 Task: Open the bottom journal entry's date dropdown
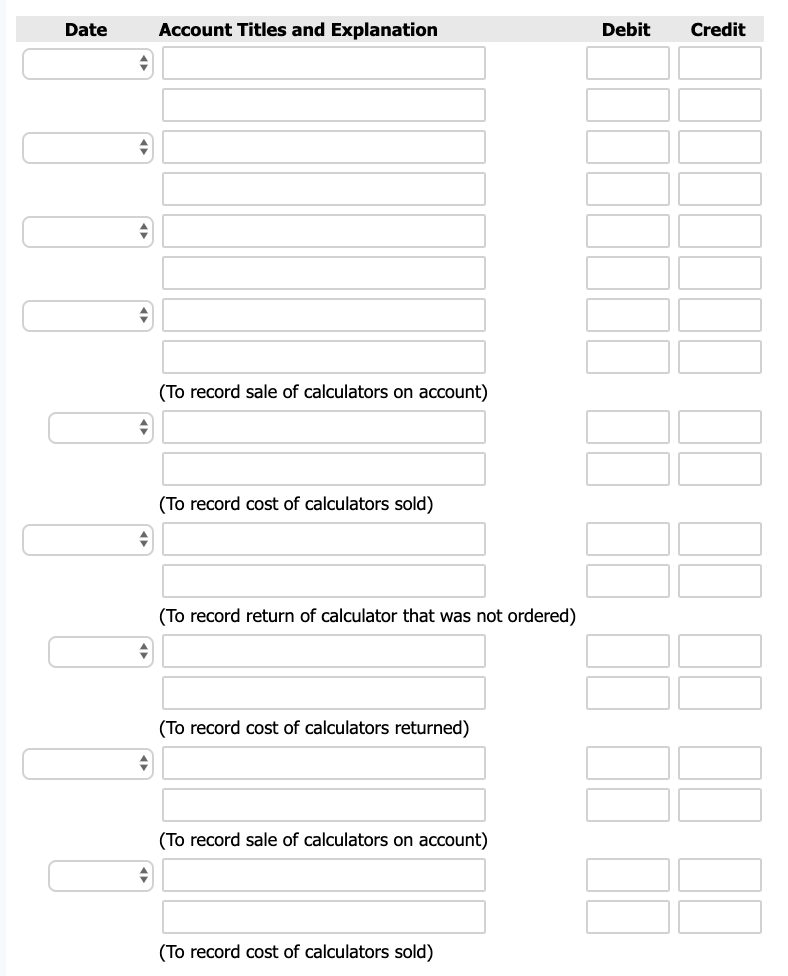100,875
